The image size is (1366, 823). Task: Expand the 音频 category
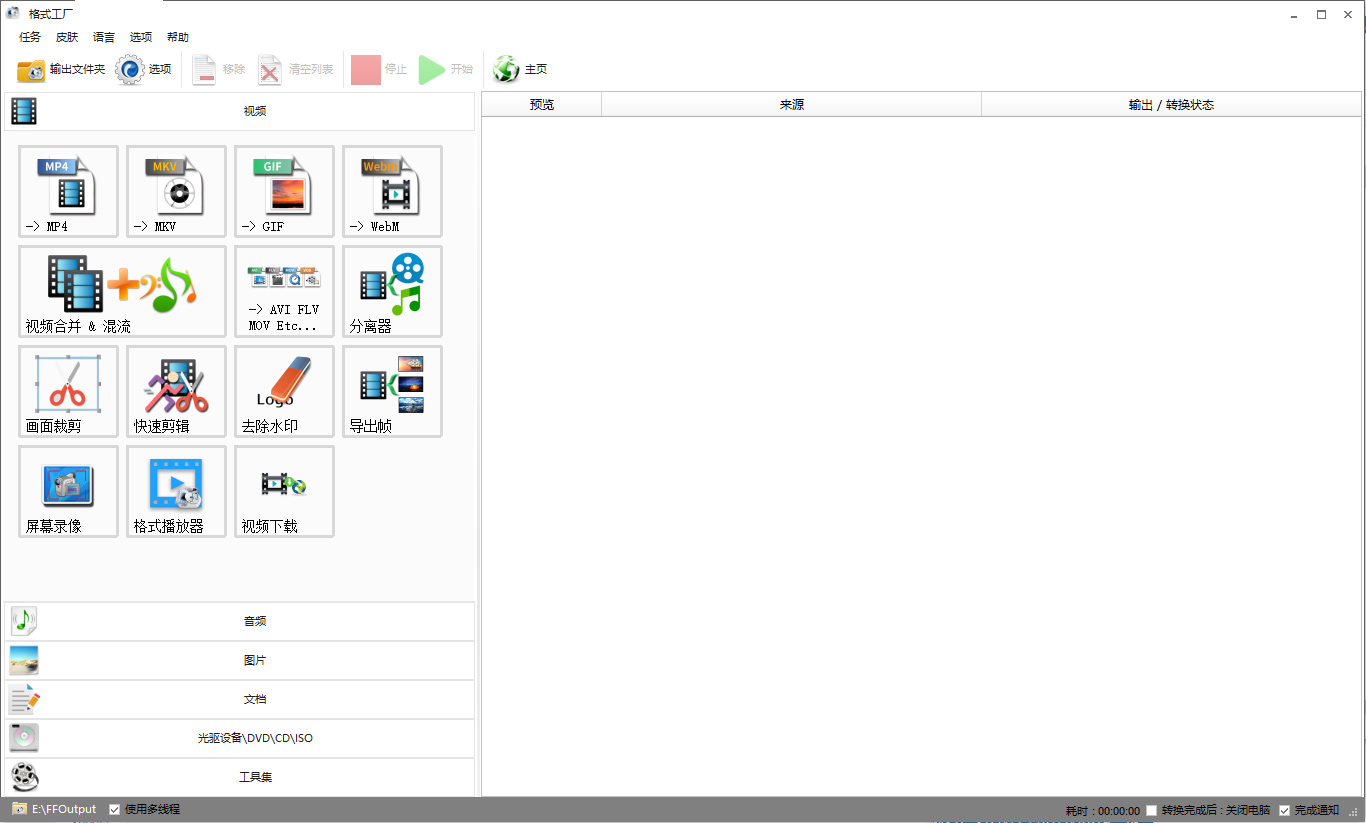click(x=239, y=621)
